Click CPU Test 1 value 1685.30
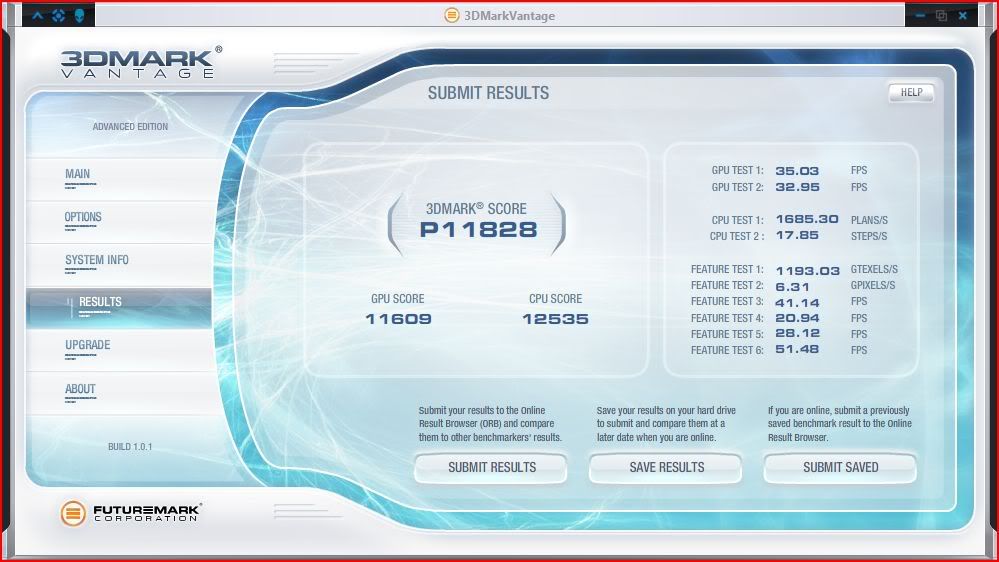Viewport: 999px width, 562px height. (807, 219)
